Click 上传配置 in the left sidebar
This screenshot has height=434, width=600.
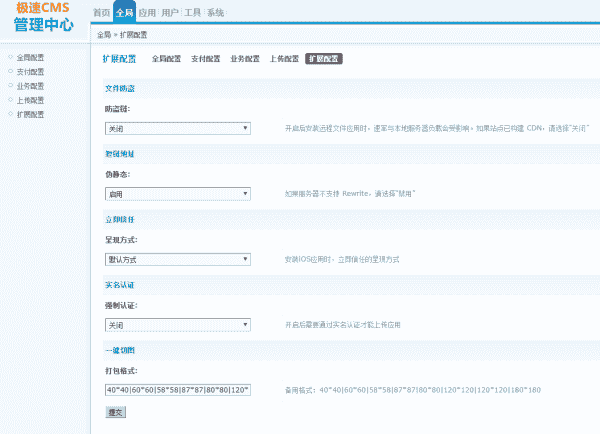pos(30,100)
